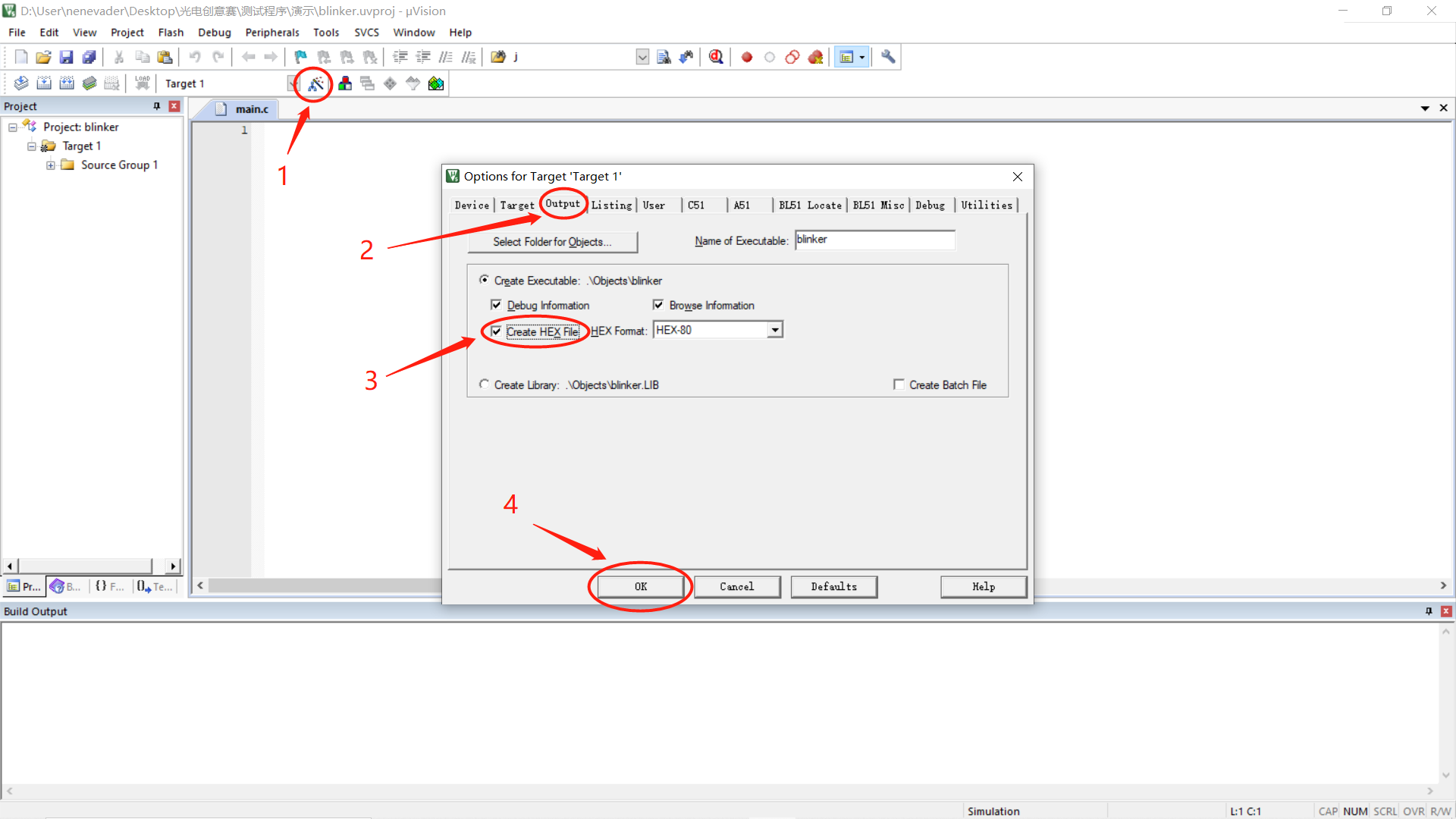The width and height of the screenshot is (1456, 819).
Task: Click the Download LOAD icon
Action: click(142, 83)
